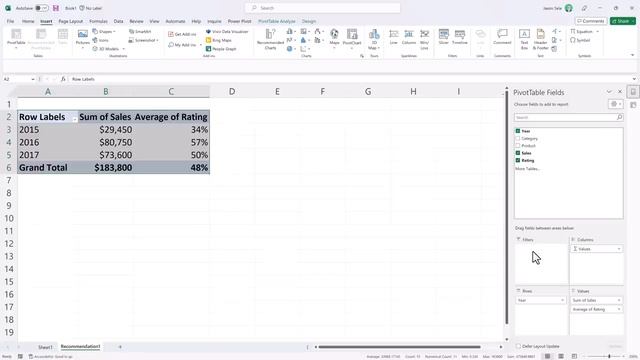Viewport: 640px width, 360px height.
Task: Switch to the Formulas tab
Action: (98, 21)
